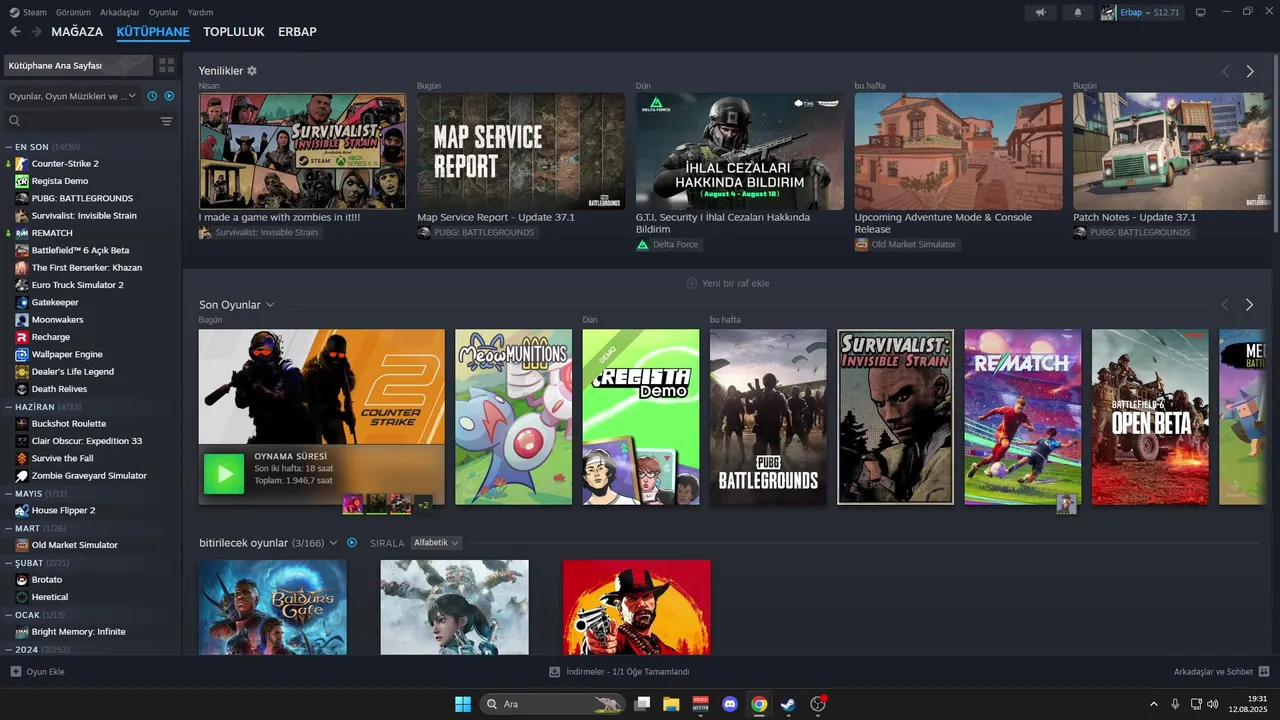Open Chrome from the Windows taskbar
This screenshot has width=1280, height=720.
(759, 704)
